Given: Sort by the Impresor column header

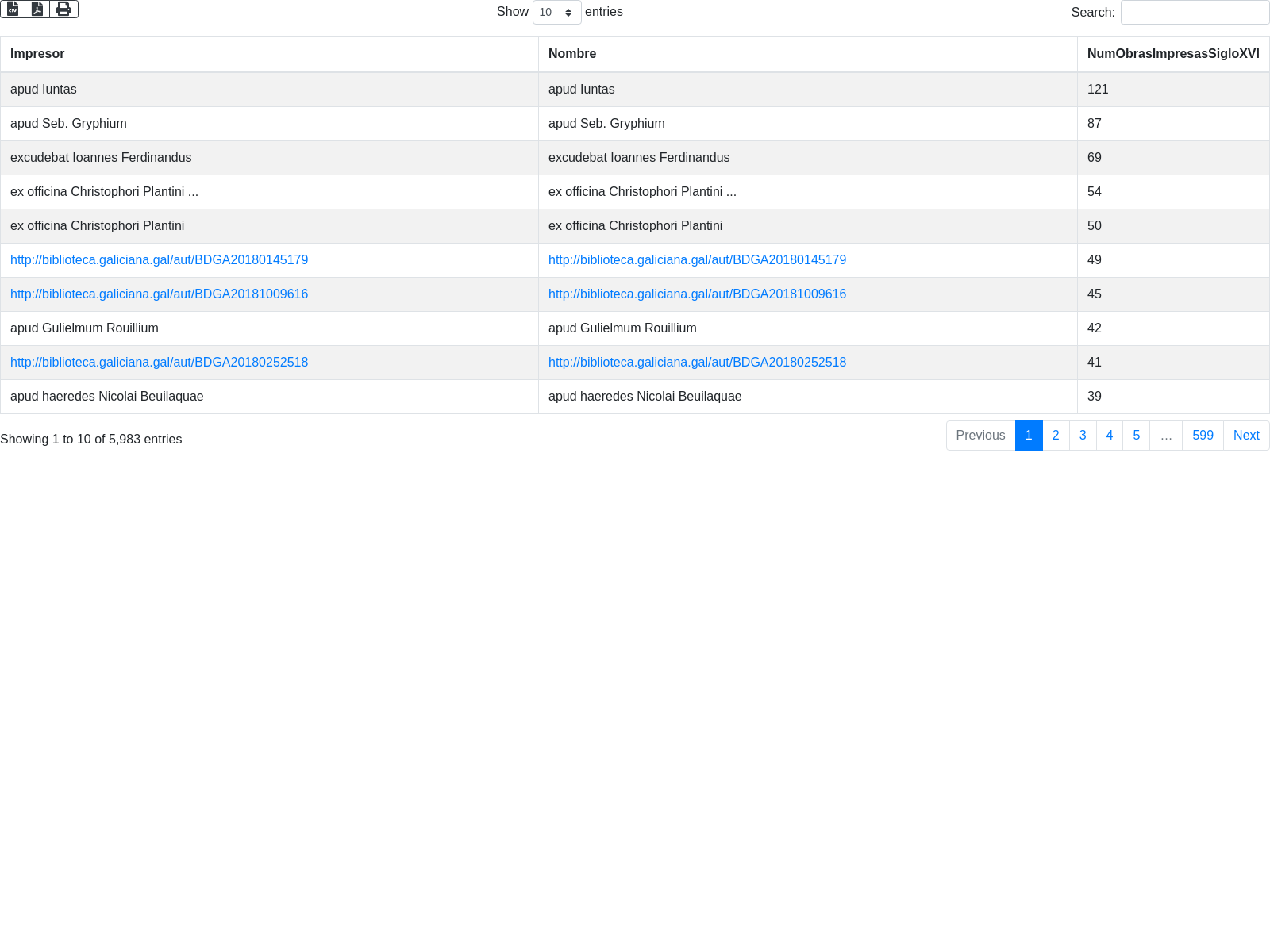Looking at the screenshot, I should [37, 54].
